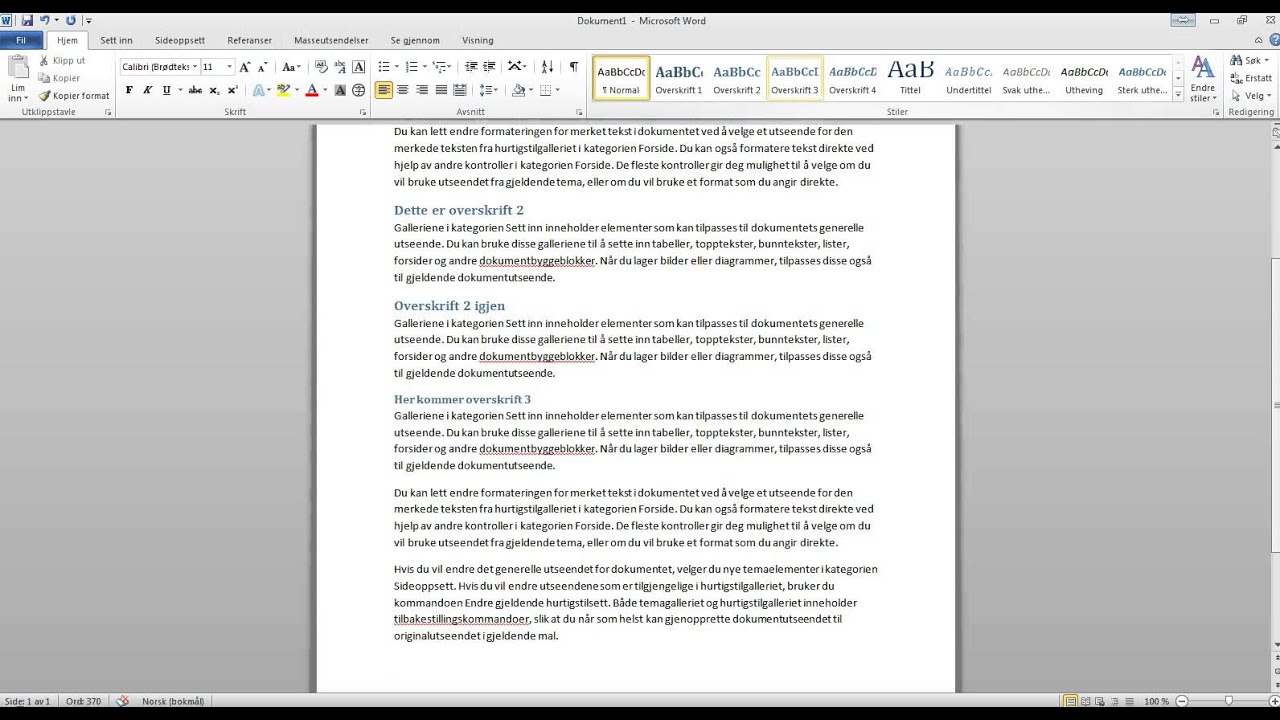This screenshot has width=1280, height=720.
Task: Apply Overskrift 4 style
Action: pos(853,78)
